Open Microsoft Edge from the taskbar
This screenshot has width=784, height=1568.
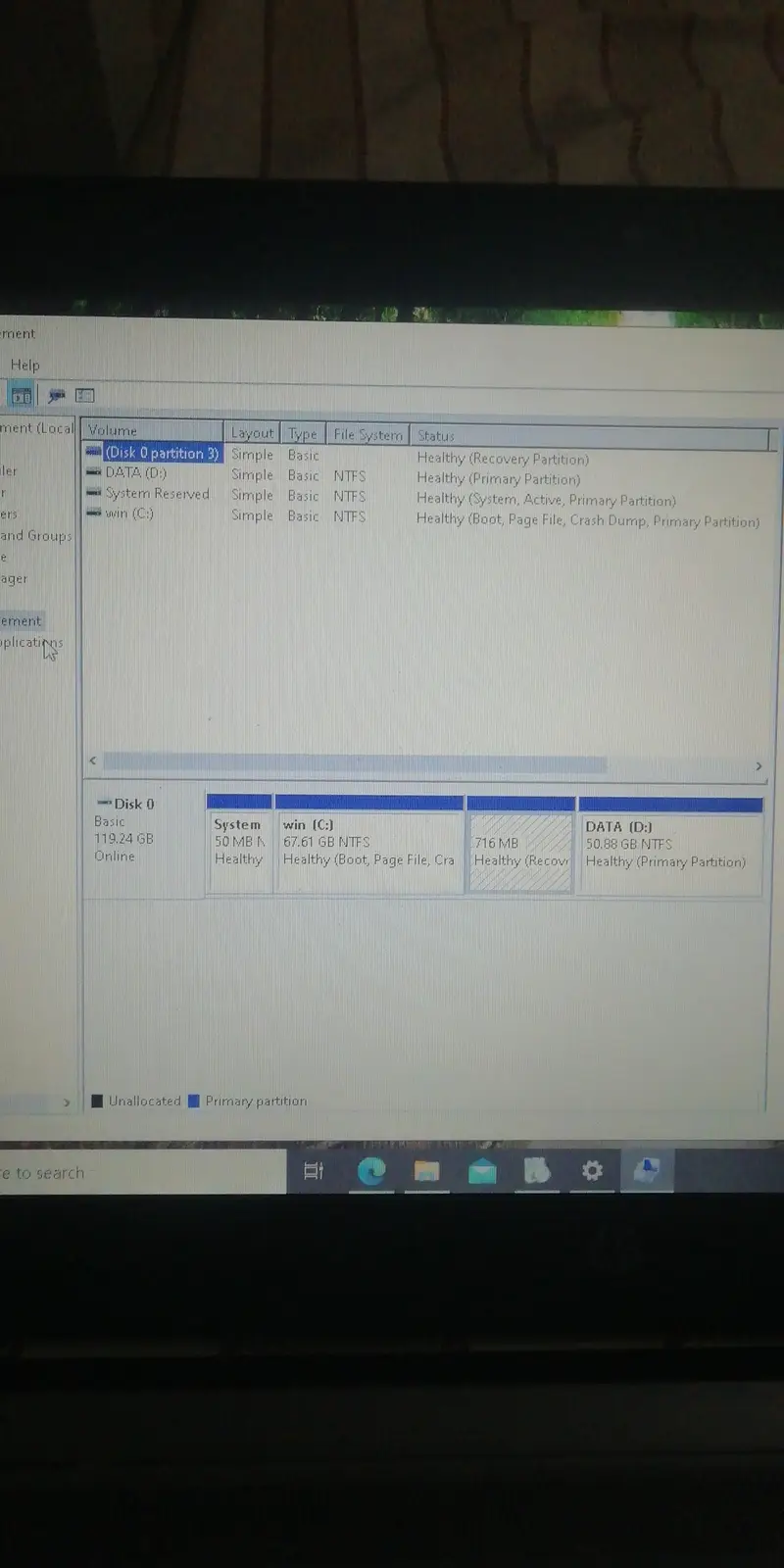[371, 1170]
